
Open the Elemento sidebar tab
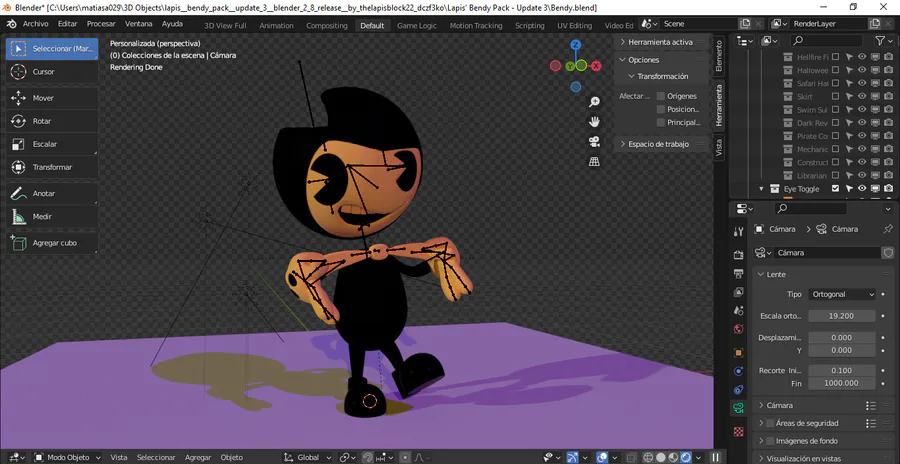[x=719, y=56]
